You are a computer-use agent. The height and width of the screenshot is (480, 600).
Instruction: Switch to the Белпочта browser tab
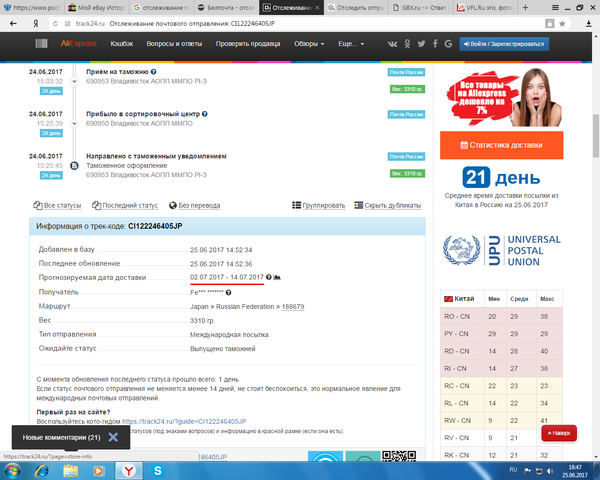227,8
